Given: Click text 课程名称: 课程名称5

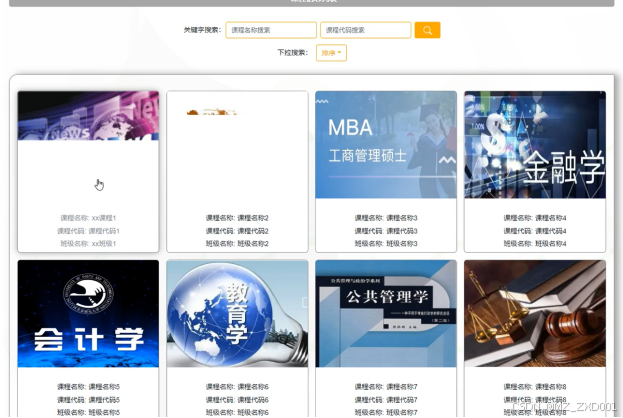Looking at the screenshot, I should (x=88, y=387).
